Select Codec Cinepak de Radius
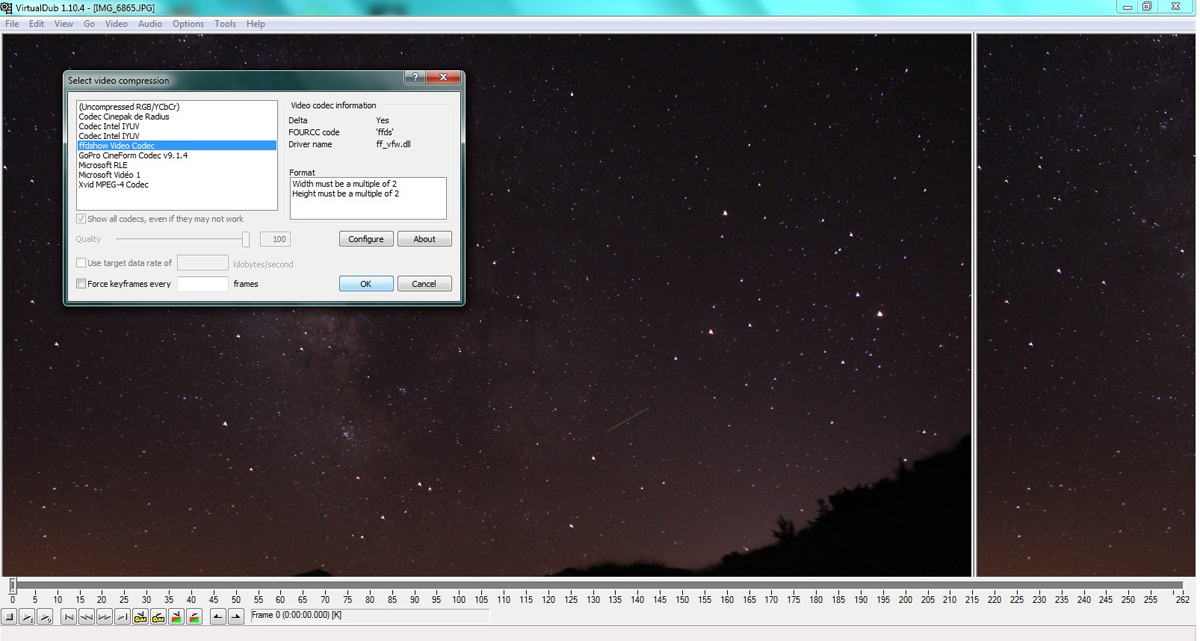The width and height of the screenshot is (1200, 641). 177,116
